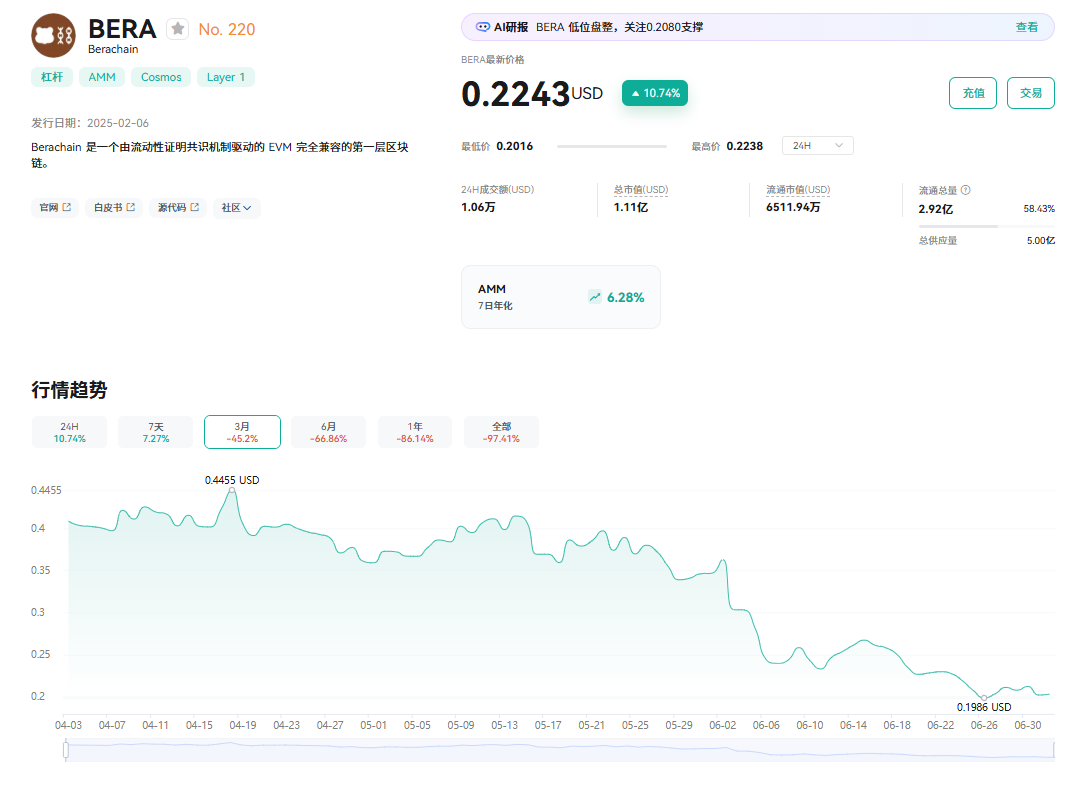This screenshot has width=1082, height=791.
Task: Click the 06-30 date axis label
Action: coord(1027,725)
